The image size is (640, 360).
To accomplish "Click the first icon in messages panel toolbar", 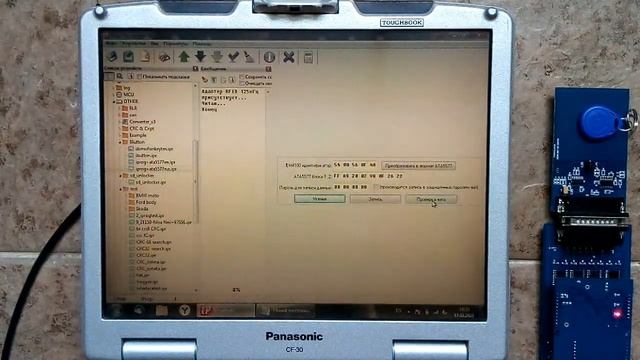I will (205, 80).
